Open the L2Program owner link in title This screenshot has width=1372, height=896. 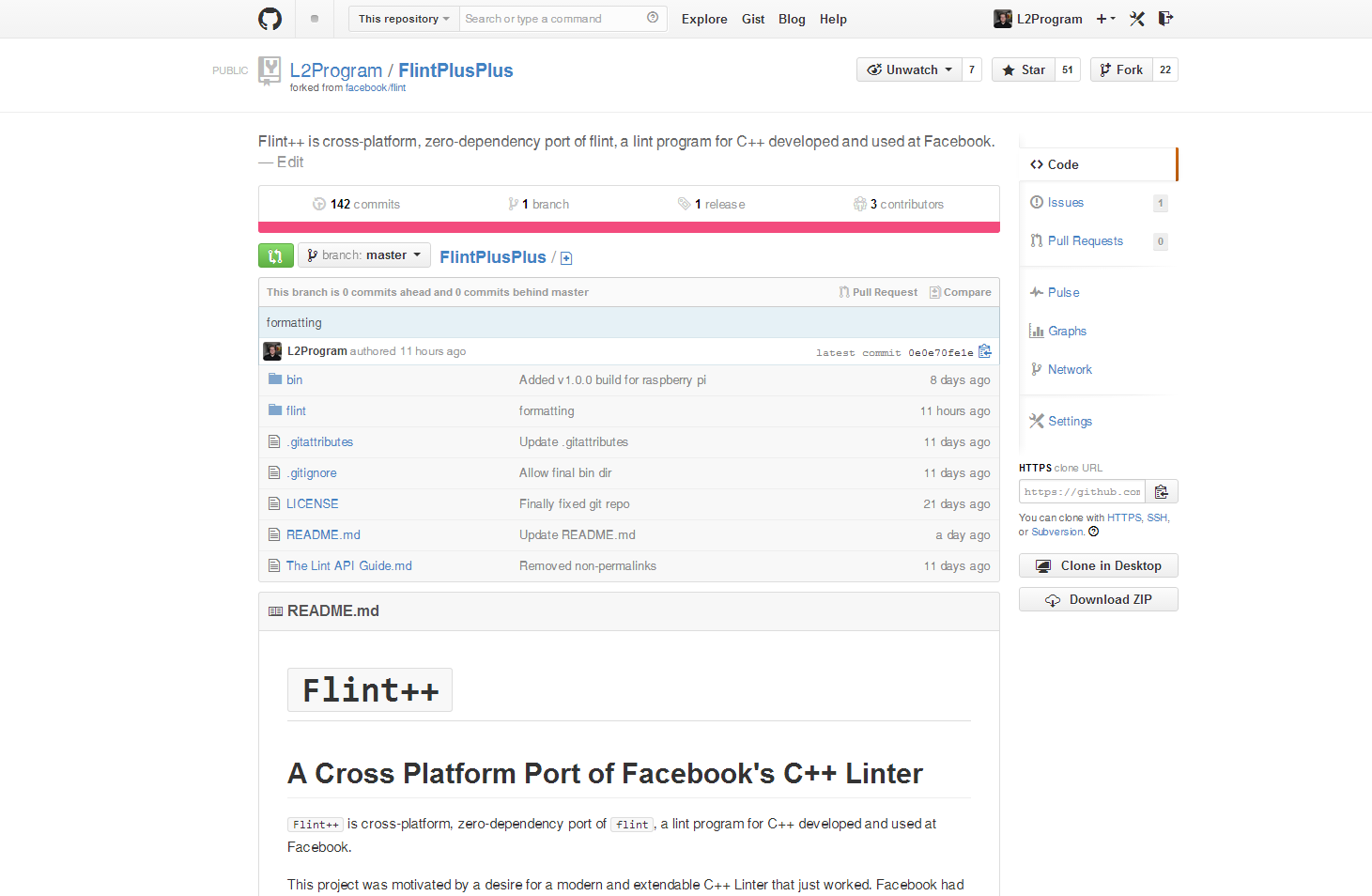[336, 70]
